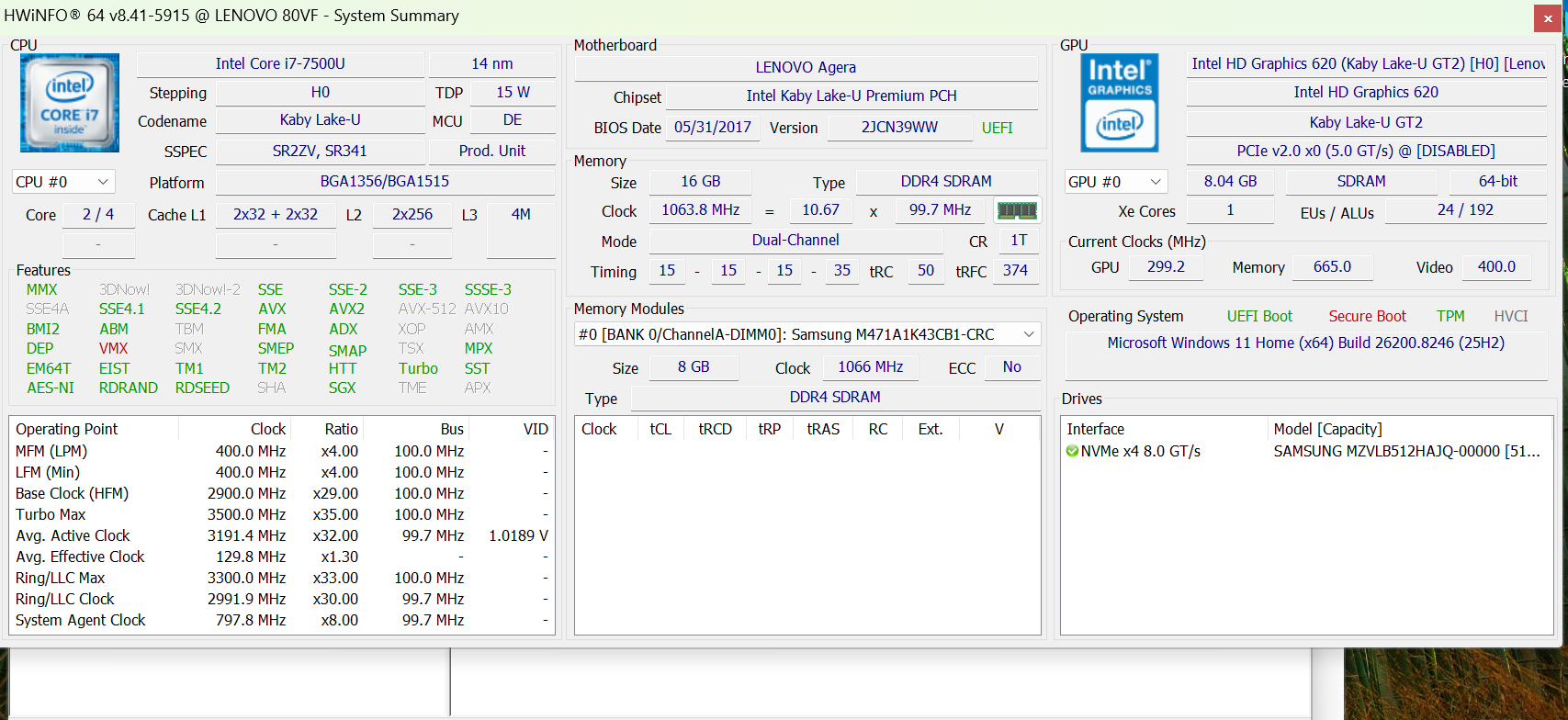
Task: Click the Kaby Lake-U codename value
Action: coord(320,120)
